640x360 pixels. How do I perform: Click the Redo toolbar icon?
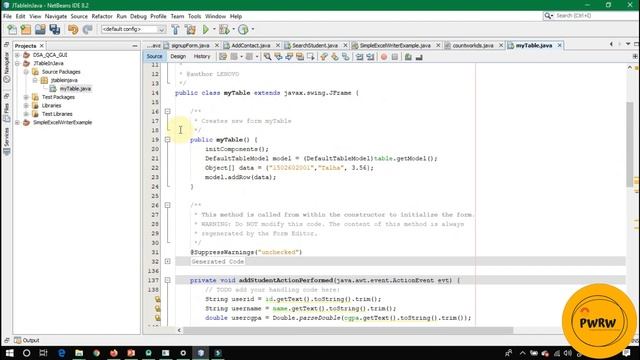click(87, 29)
